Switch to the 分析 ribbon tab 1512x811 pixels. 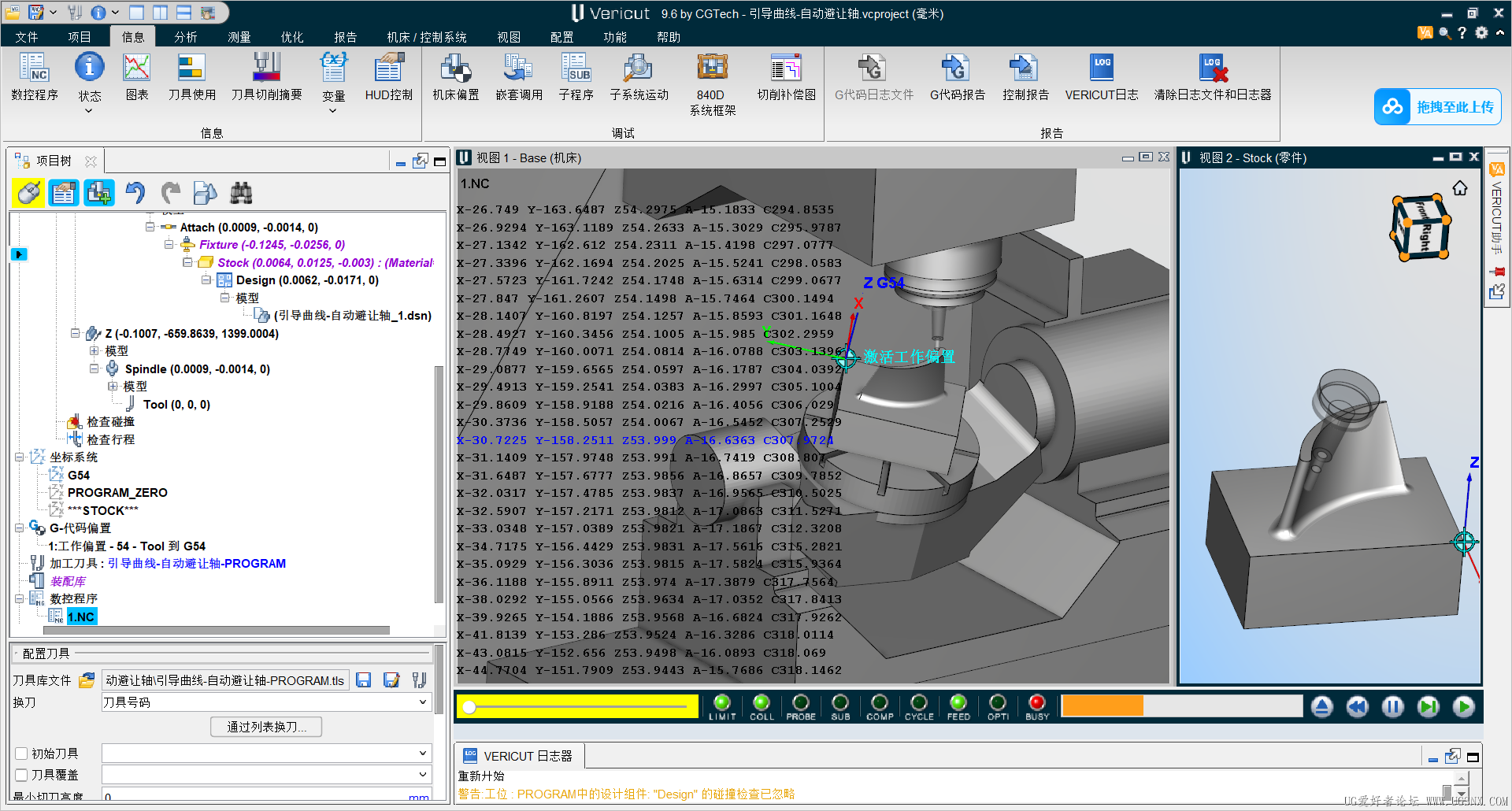pyautogui.click(x=186, y=37)
